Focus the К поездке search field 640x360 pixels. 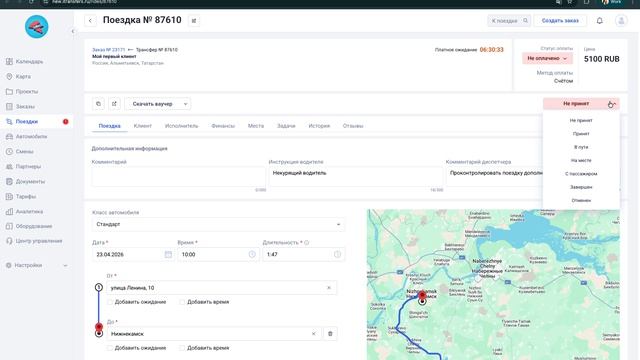[x=509, y=20]
